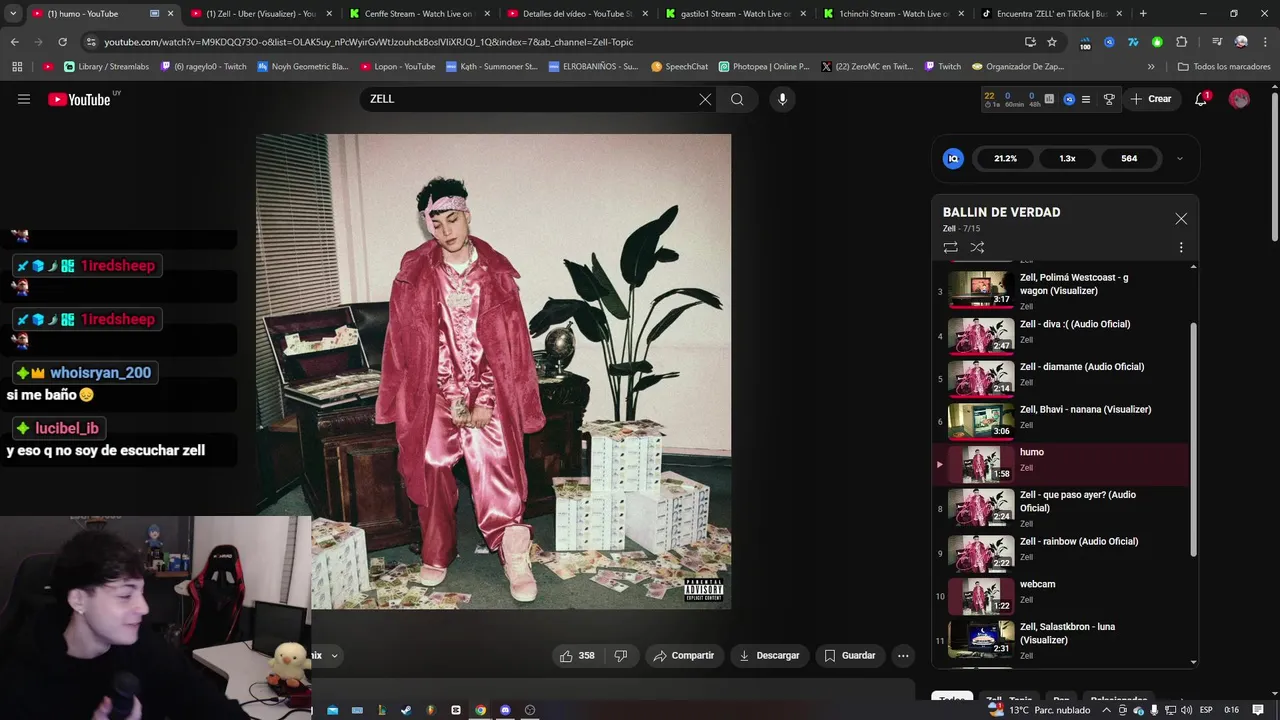Click the Descargar download button

[769, 656]
